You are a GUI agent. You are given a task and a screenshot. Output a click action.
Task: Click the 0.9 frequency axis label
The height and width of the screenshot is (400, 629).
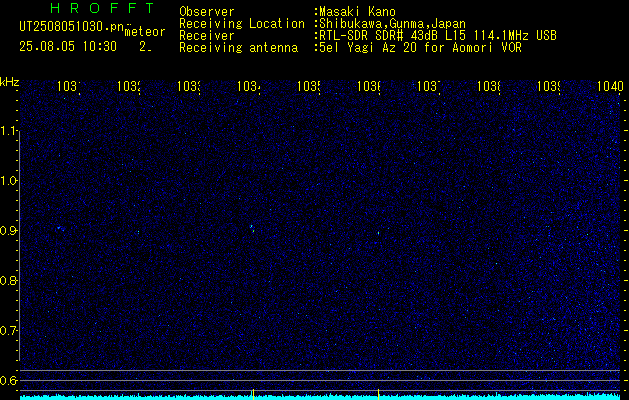[x=9, y=231]
